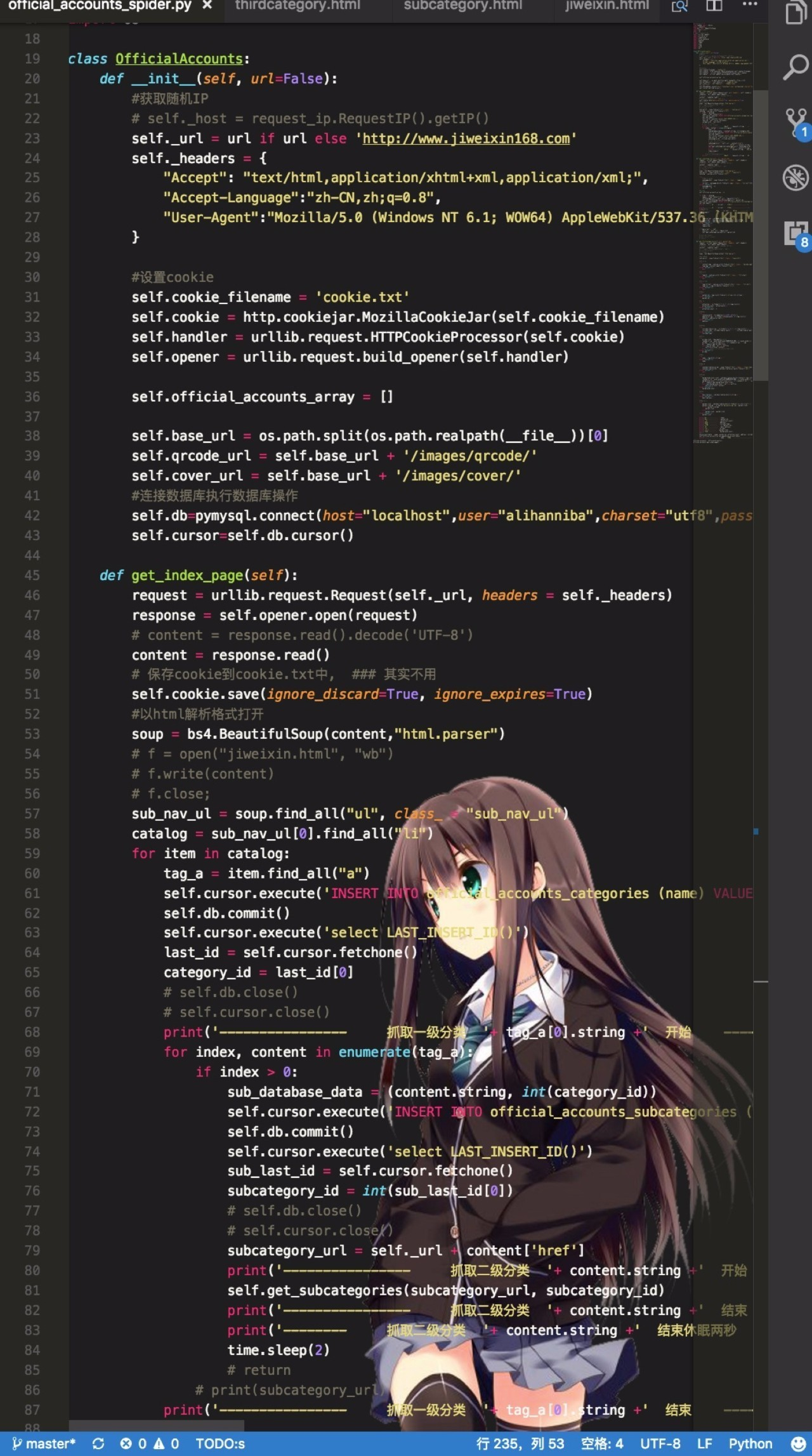The width and height of the screenshot is (812, 1456).
Task: Click the feedback smiley icon in status bar
Action: pos(798,1444)
